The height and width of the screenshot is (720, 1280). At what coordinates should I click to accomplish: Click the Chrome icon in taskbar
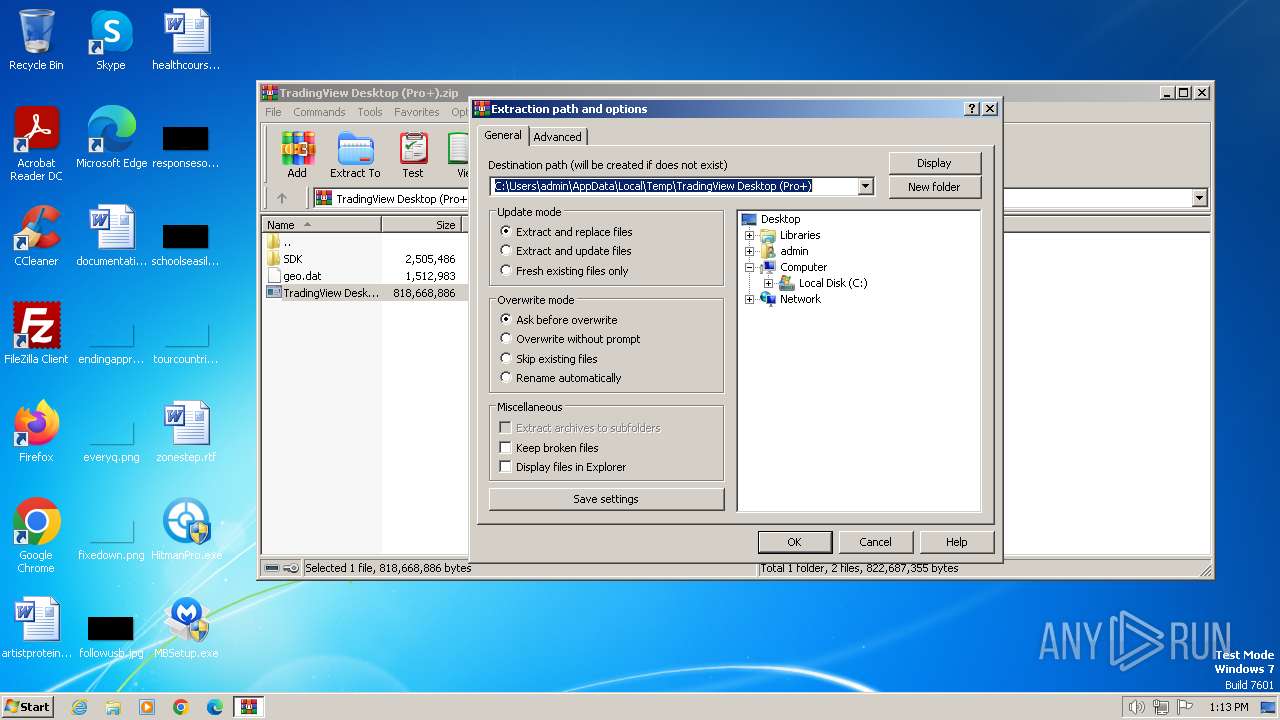[x=181, y=707]
